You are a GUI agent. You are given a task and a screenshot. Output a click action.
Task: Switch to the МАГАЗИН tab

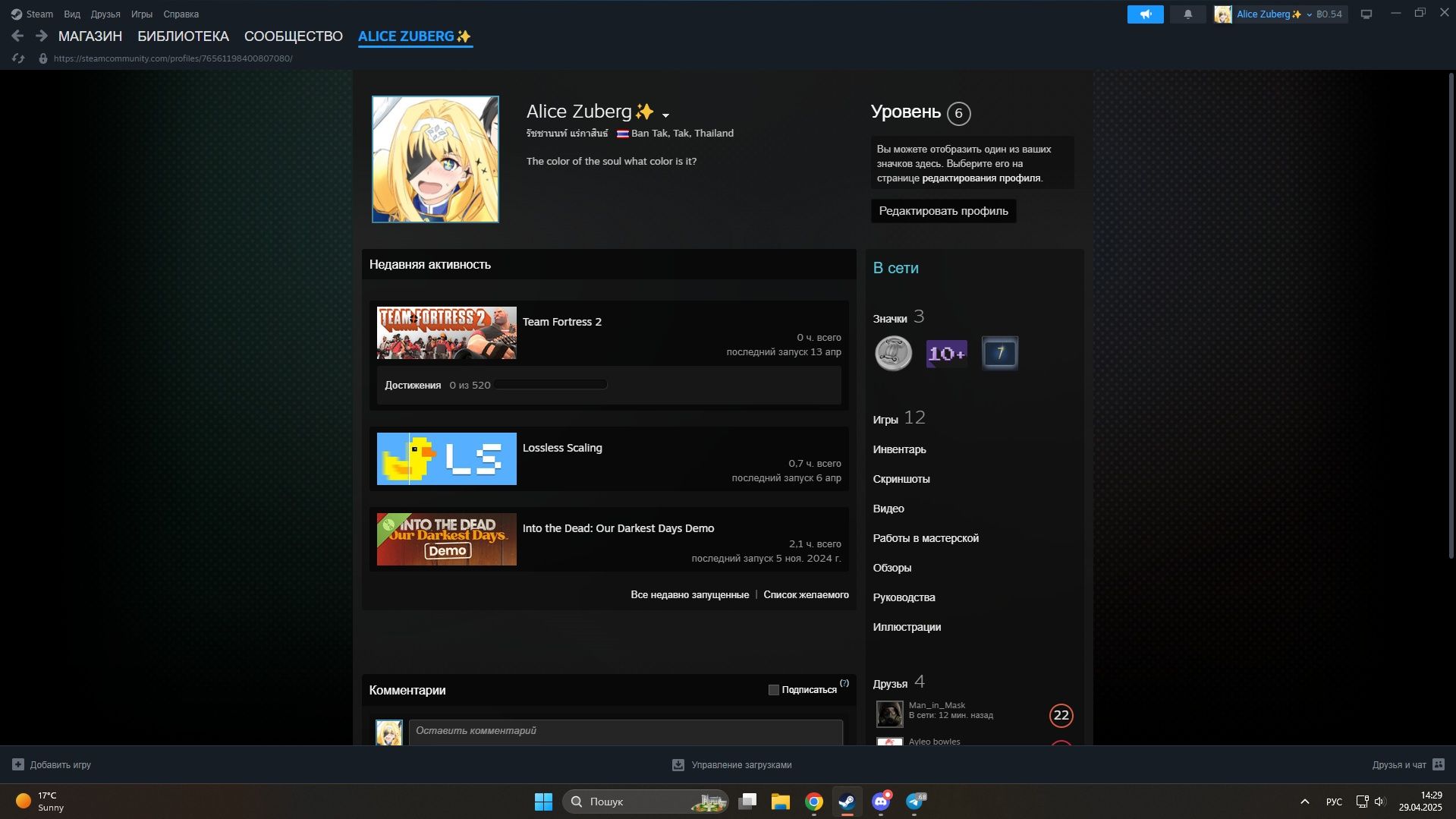(90, 36)
